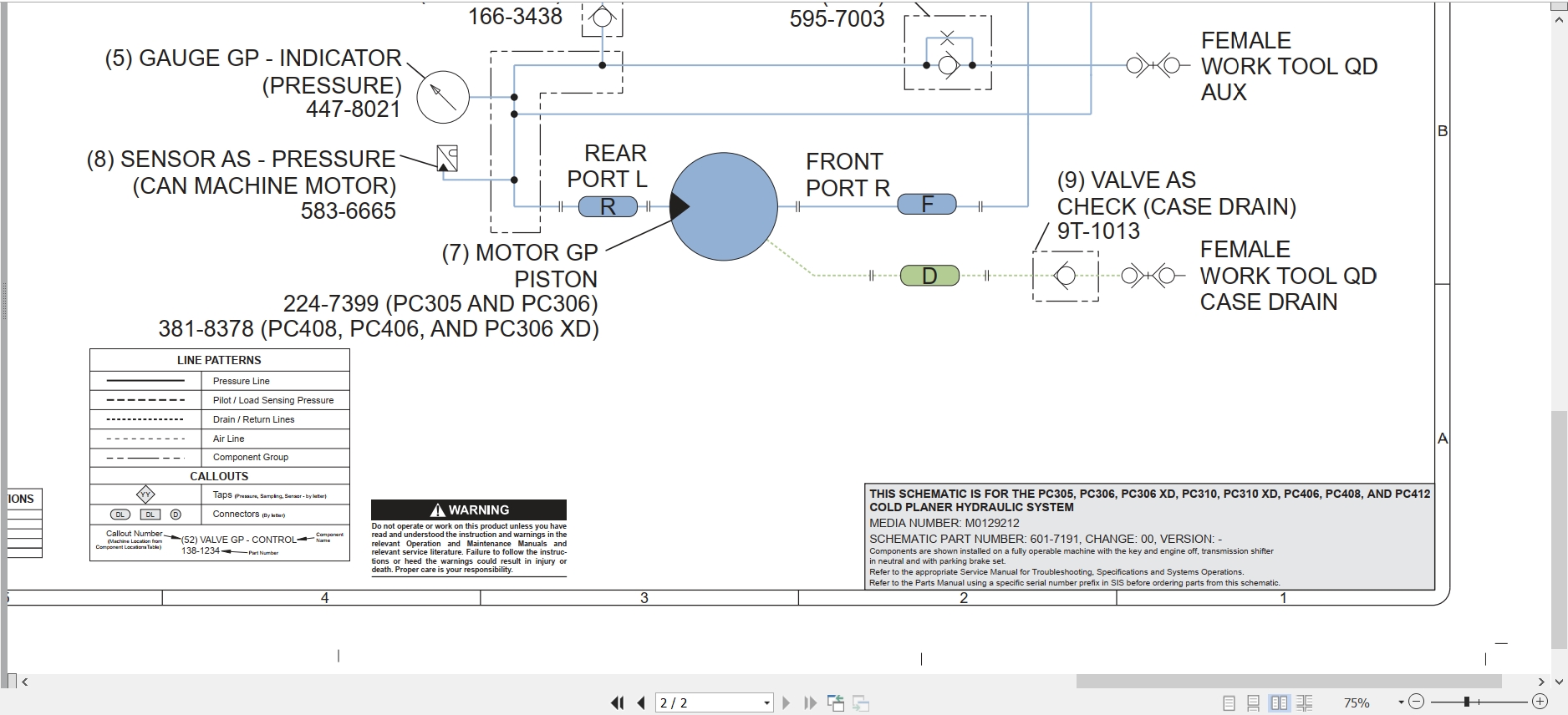The height and width of the screenshot is (715, 1568).
Task: Click the scroll right arrow
Action: coord(1541,682)
